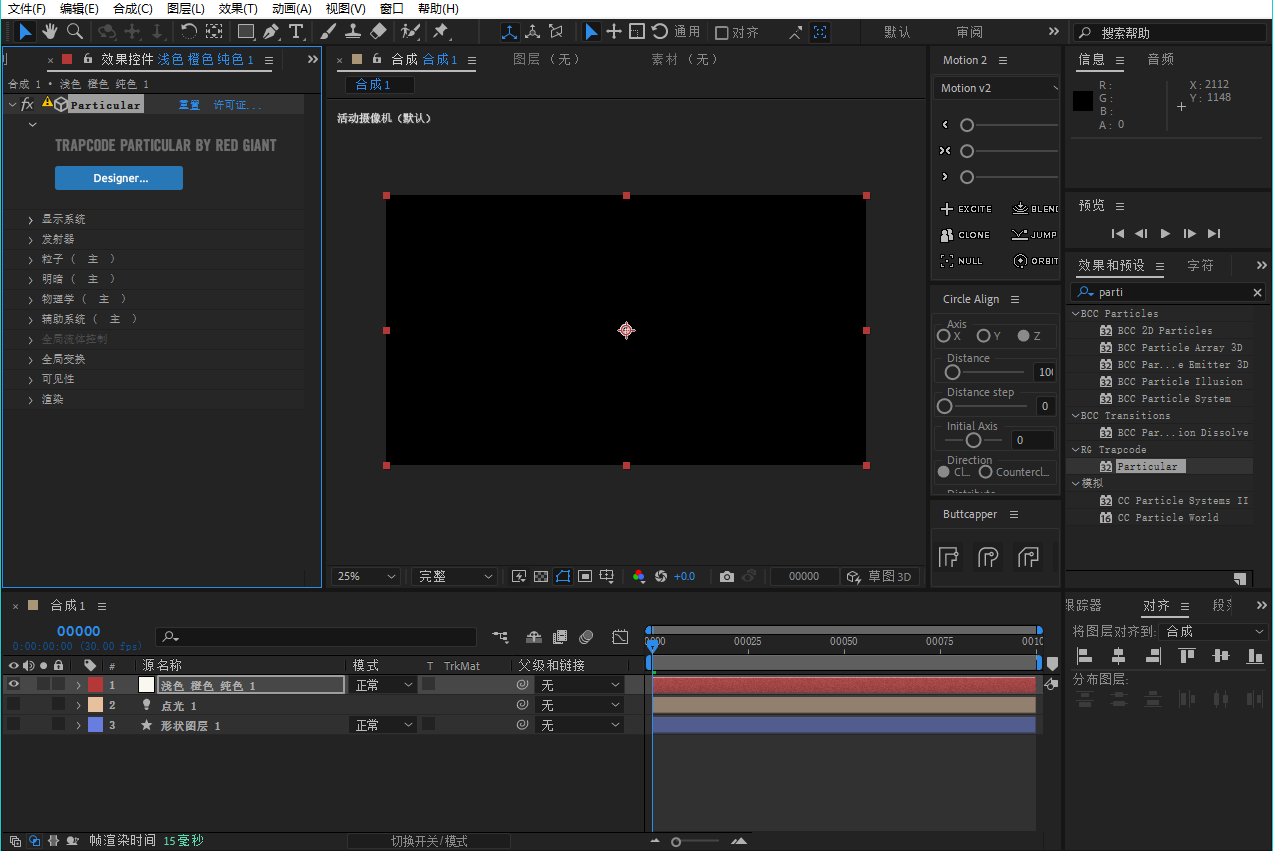This screenshot has height=851, width=1273.
Task: Switch to the 音频 tab
Action: [1161, 60]
